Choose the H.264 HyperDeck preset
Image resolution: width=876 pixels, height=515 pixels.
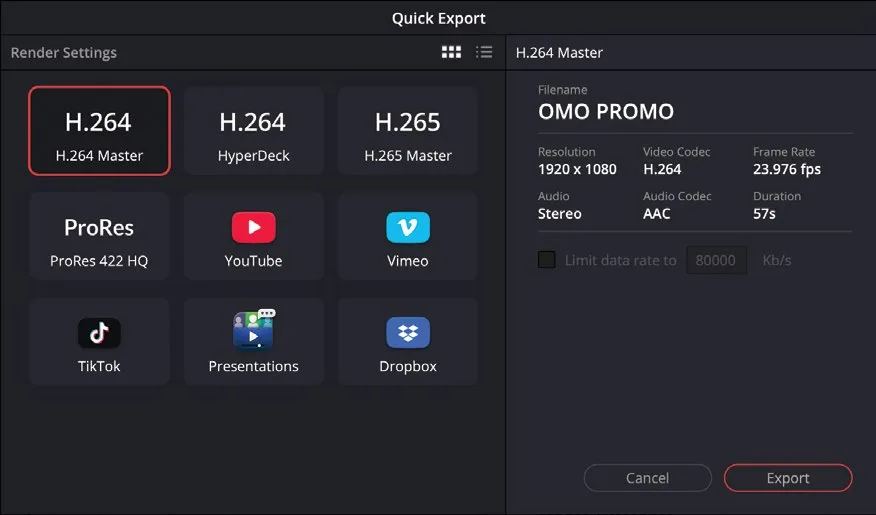(x=254, y=131)
